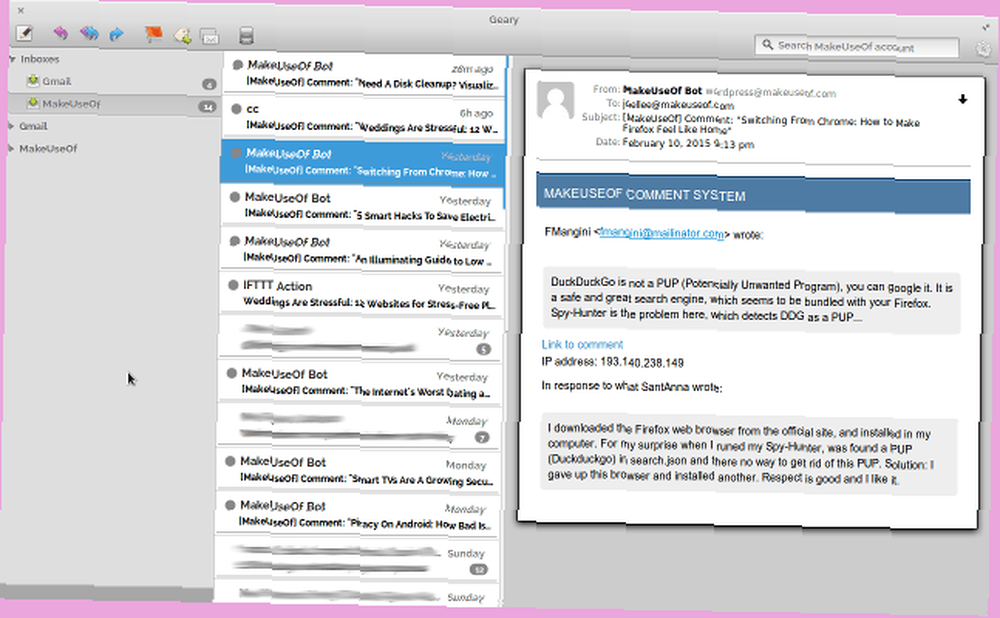The height and width of the screenshot is (618, 1000).
Task: Open the gear application menu
Action: click(983, 49)
